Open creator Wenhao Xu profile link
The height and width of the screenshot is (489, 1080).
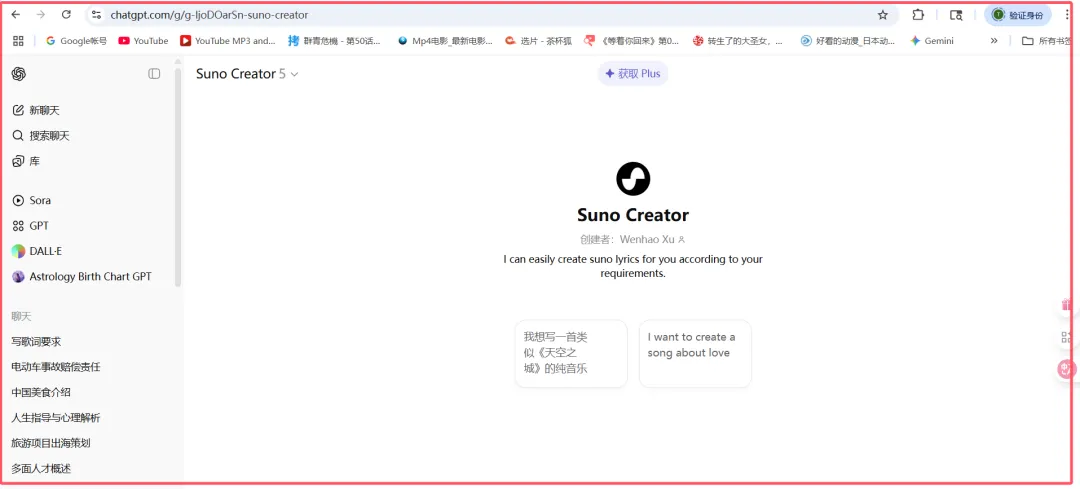point(653,240)
